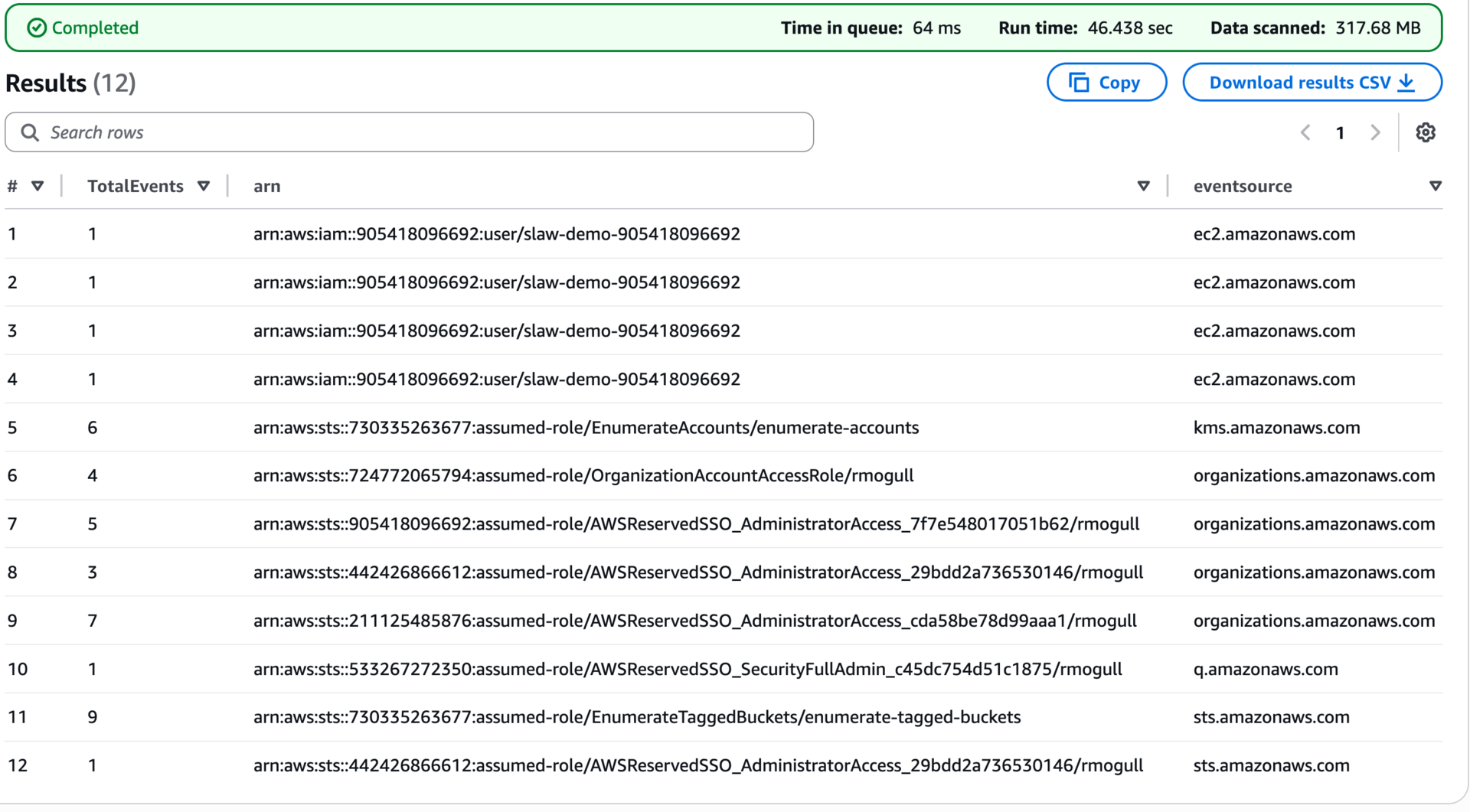Viewport: 1470px width, 812px height.
Task: Click organizations.amazonaws.com in row 6
Action: tap(1314, 476)
